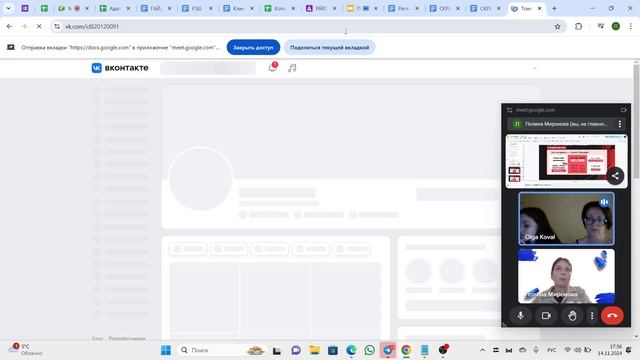Open a new browser tab
This screenshot has width=640, height=360.
[554, 8]
